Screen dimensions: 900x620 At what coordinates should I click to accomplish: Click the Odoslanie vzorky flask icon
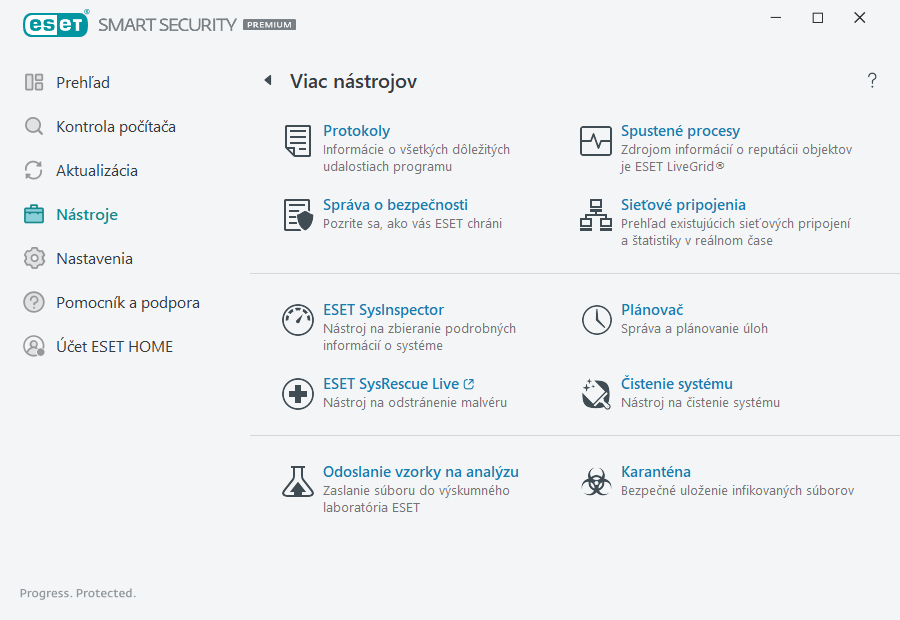click(298, 482)
